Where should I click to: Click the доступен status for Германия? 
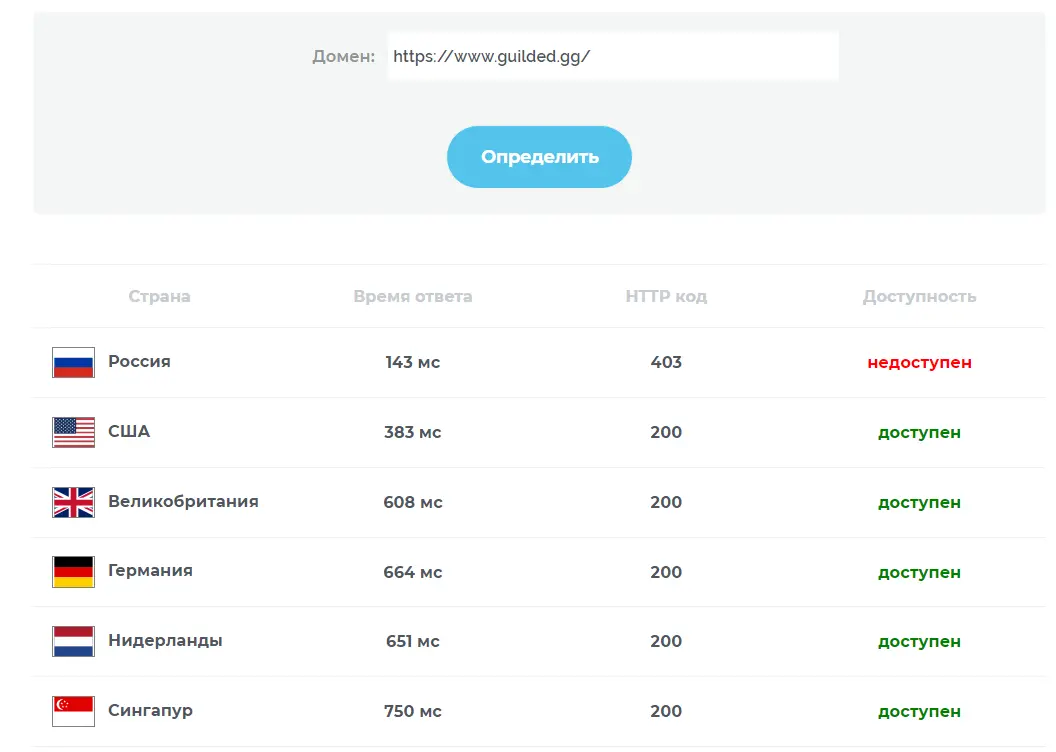919,572
